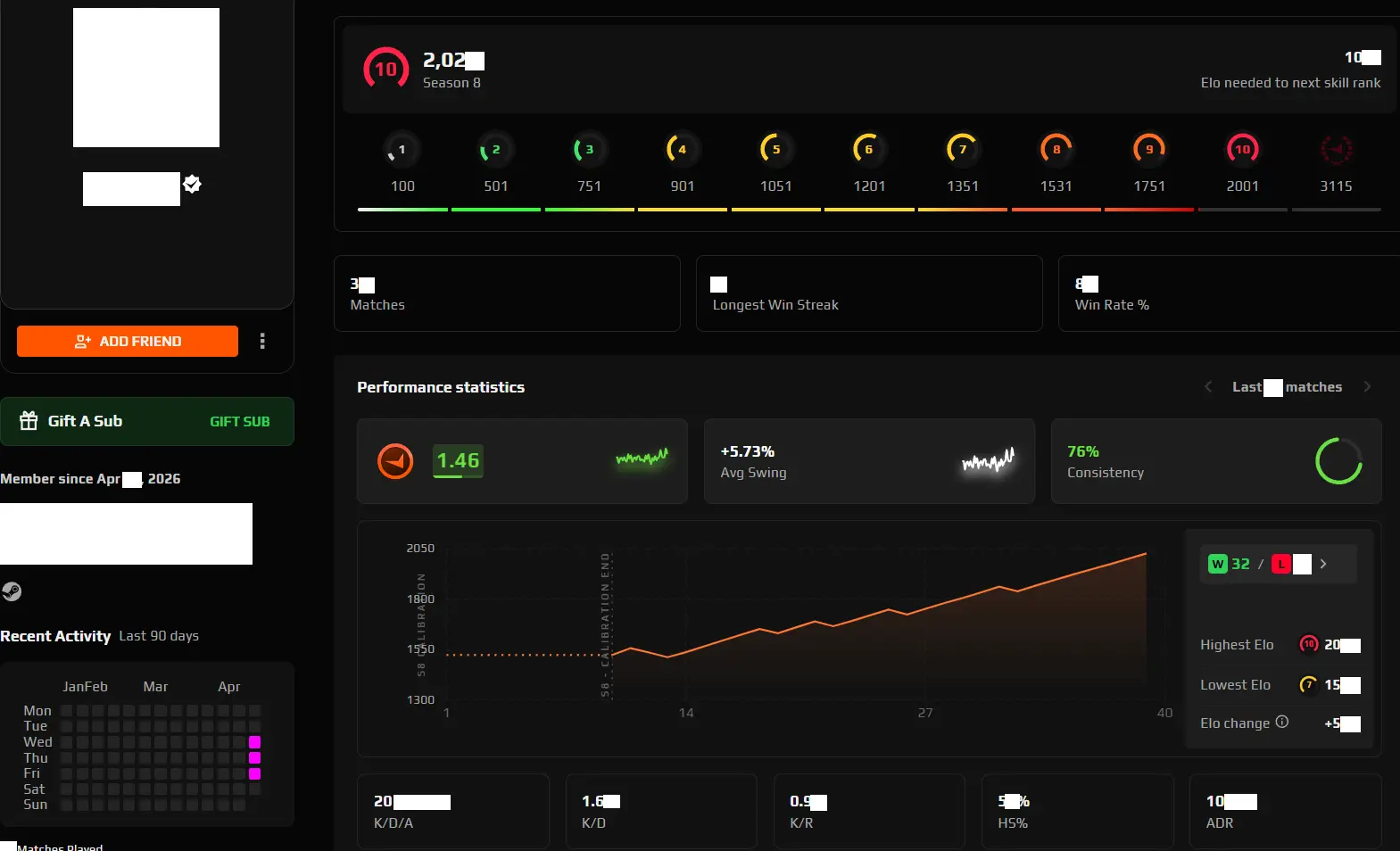Click the Mar month label in activity calendar
Image resolution: width=1400 pixels, height=851 pixels.
[x=155, y=687]
